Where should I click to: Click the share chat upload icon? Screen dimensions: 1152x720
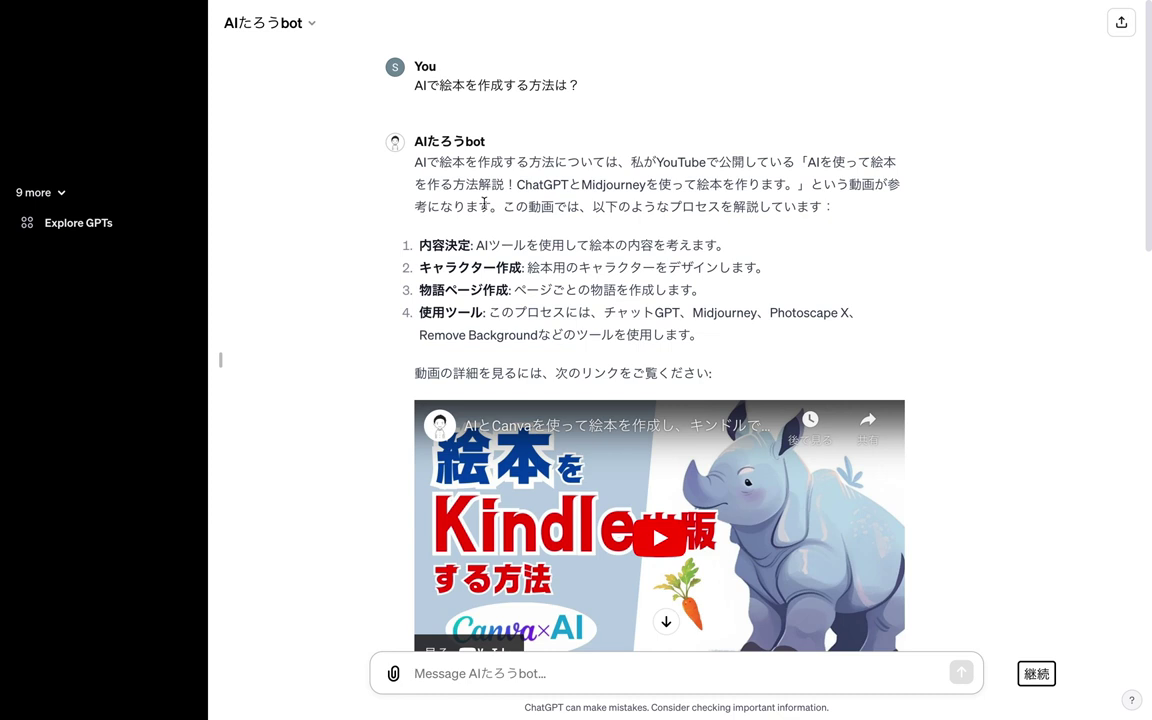pos(1121,23)
